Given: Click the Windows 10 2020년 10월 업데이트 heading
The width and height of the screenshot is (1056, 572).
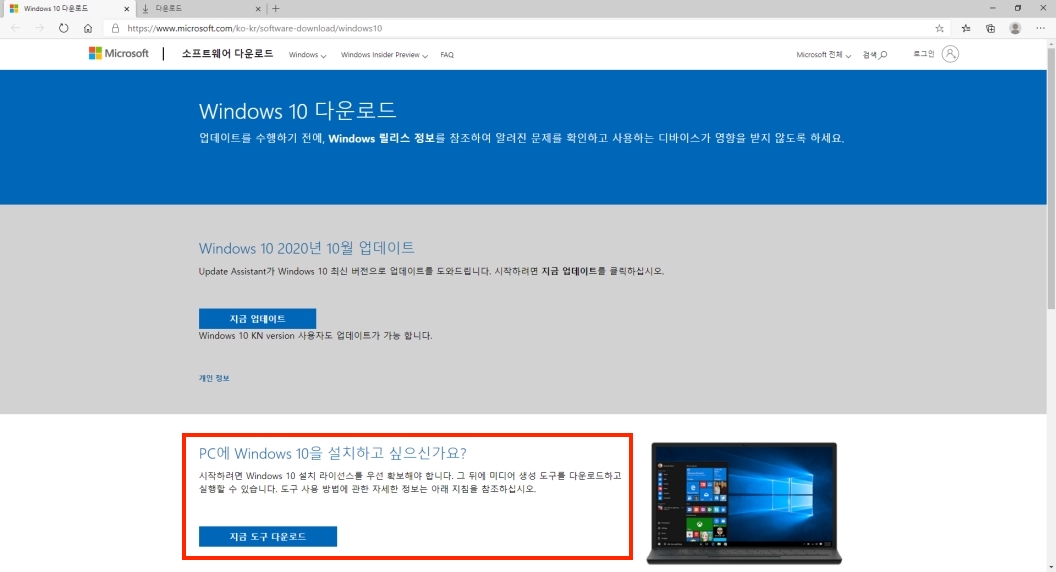Looking at the screenshot, I should [x=306, y=248].
